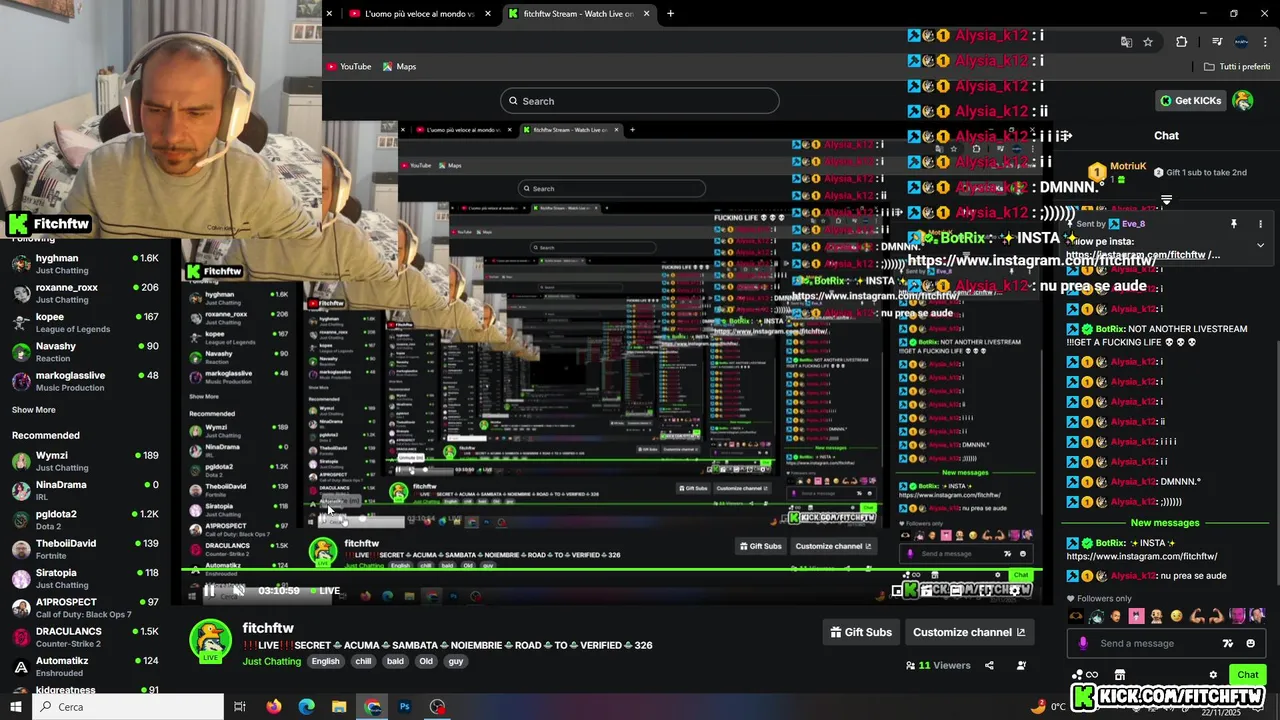Viewport: 1280px width, 720px height.
Task: Open kopee League of Legends channel
Action: pyautogui.click(x=85, y=322)
